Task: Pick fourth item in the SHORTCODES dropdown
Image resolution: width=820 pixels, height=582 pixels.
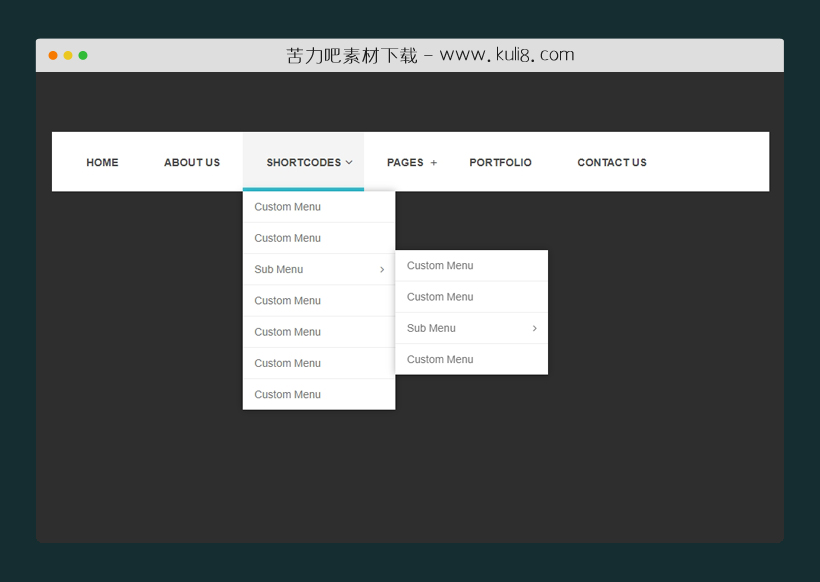Action: (x=288, y=301)
